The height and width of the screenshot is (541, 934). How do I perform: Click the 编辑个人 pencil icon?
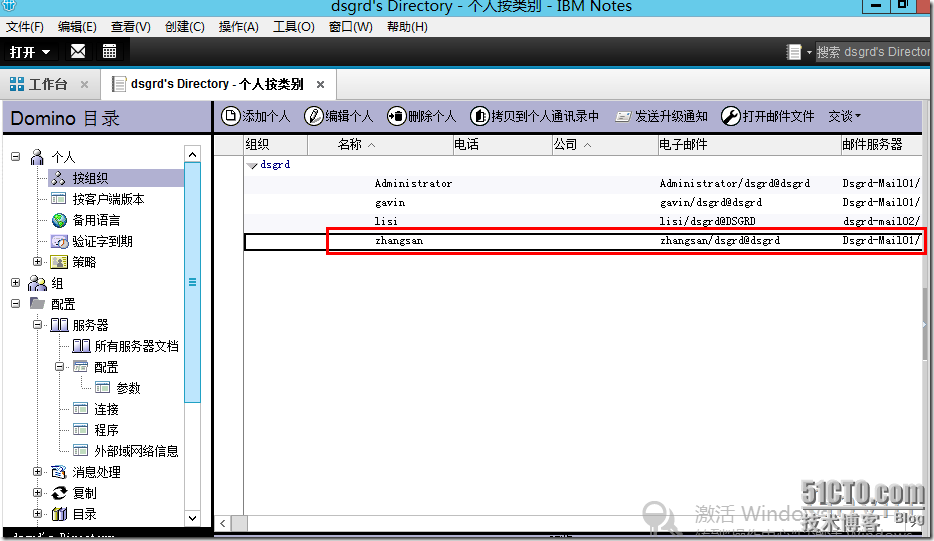pyautogui.click(x=313, y=116)
